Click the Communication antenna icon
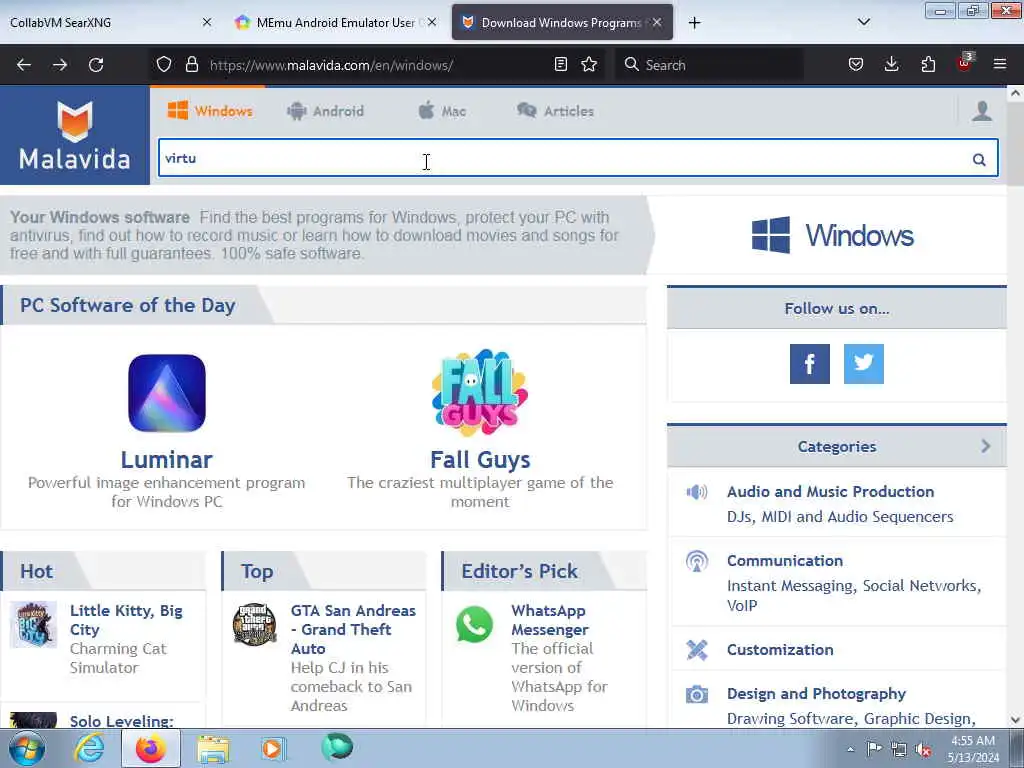The width and height of the screenshot is (1024, 768). [x=696, y=561]
